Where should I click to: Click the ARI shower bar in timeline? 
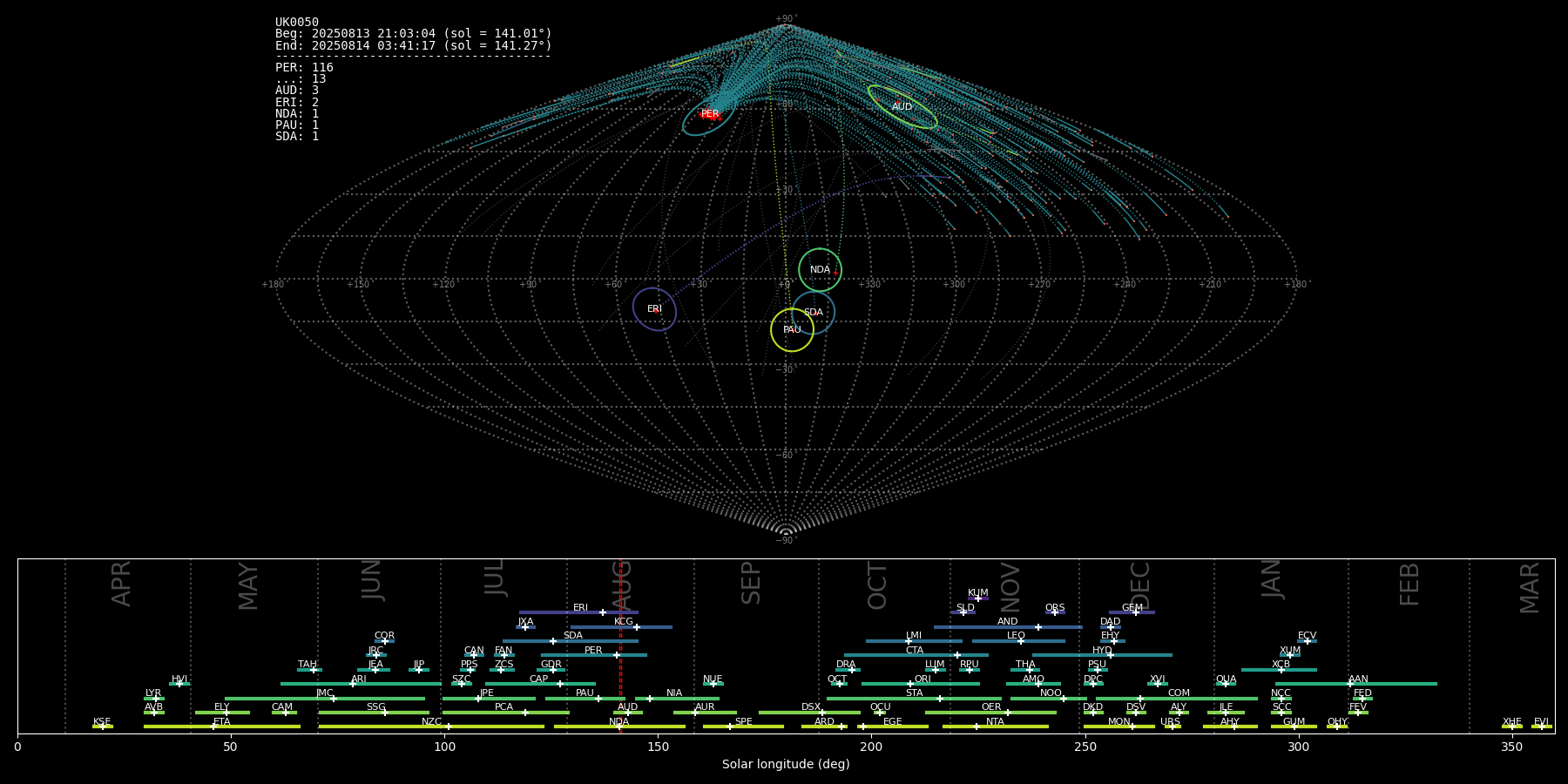[x=361, y=684]
